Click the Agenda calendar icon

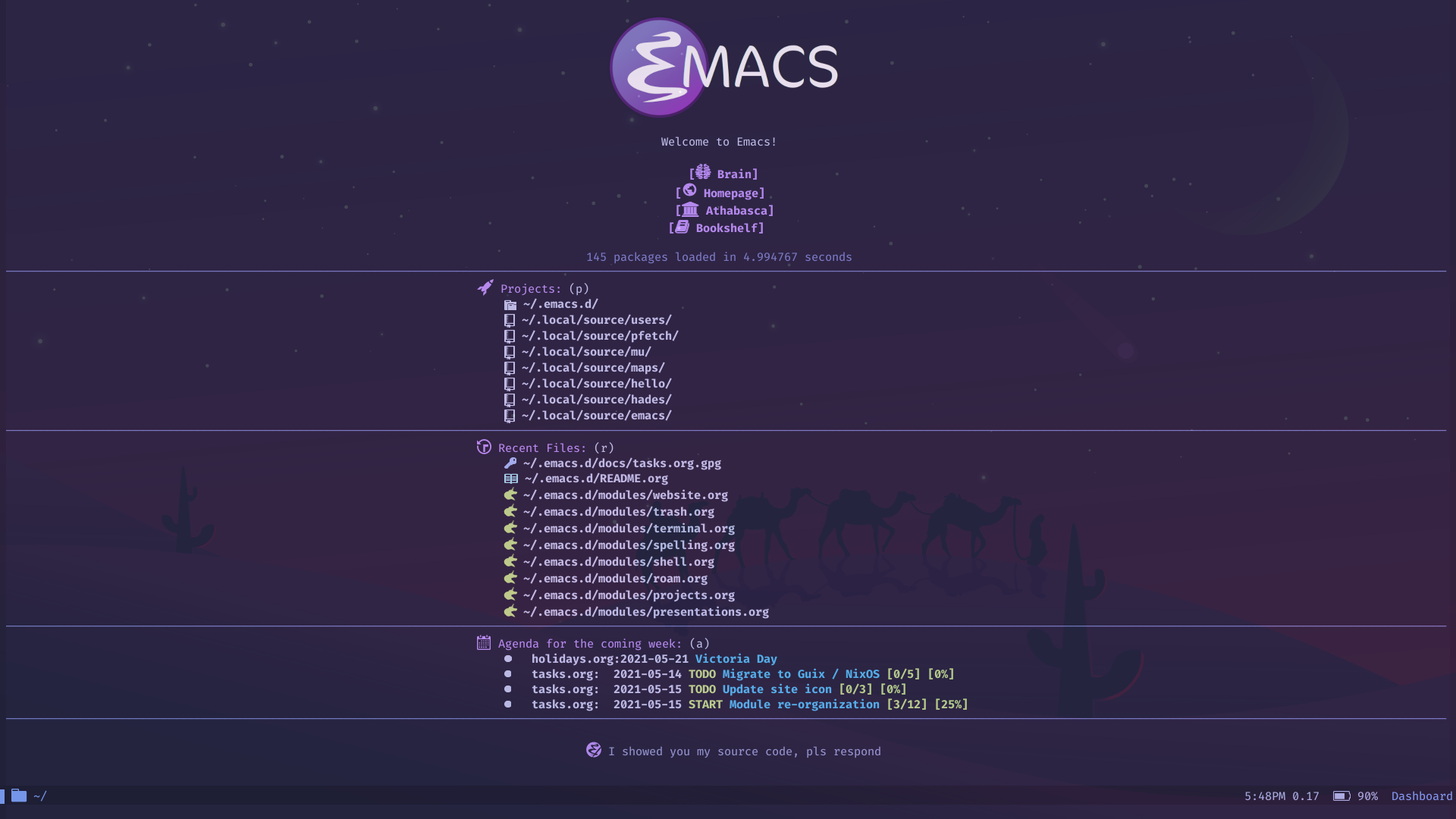click(x=483, y=643)
